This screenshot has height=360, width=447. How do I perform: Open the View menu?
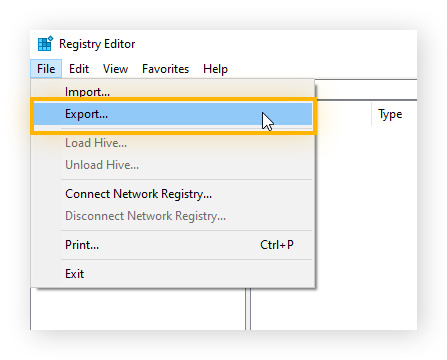[115, 69]
